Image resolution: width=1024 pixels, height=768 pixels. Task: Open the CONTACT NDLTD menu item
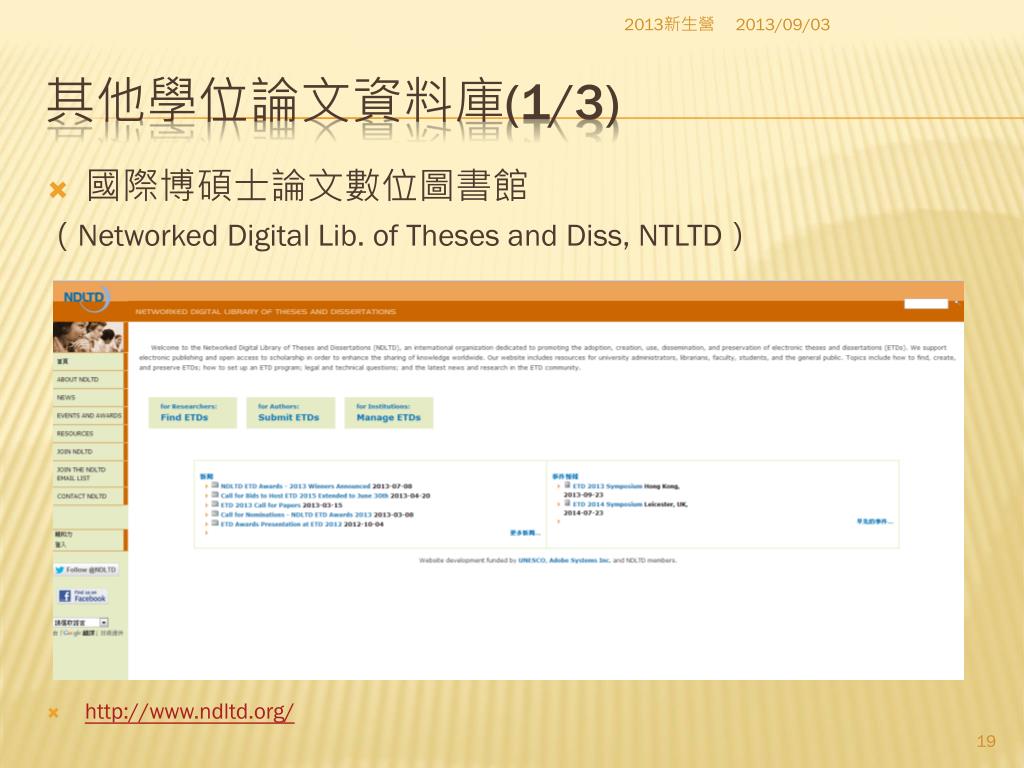pos(88,496)
